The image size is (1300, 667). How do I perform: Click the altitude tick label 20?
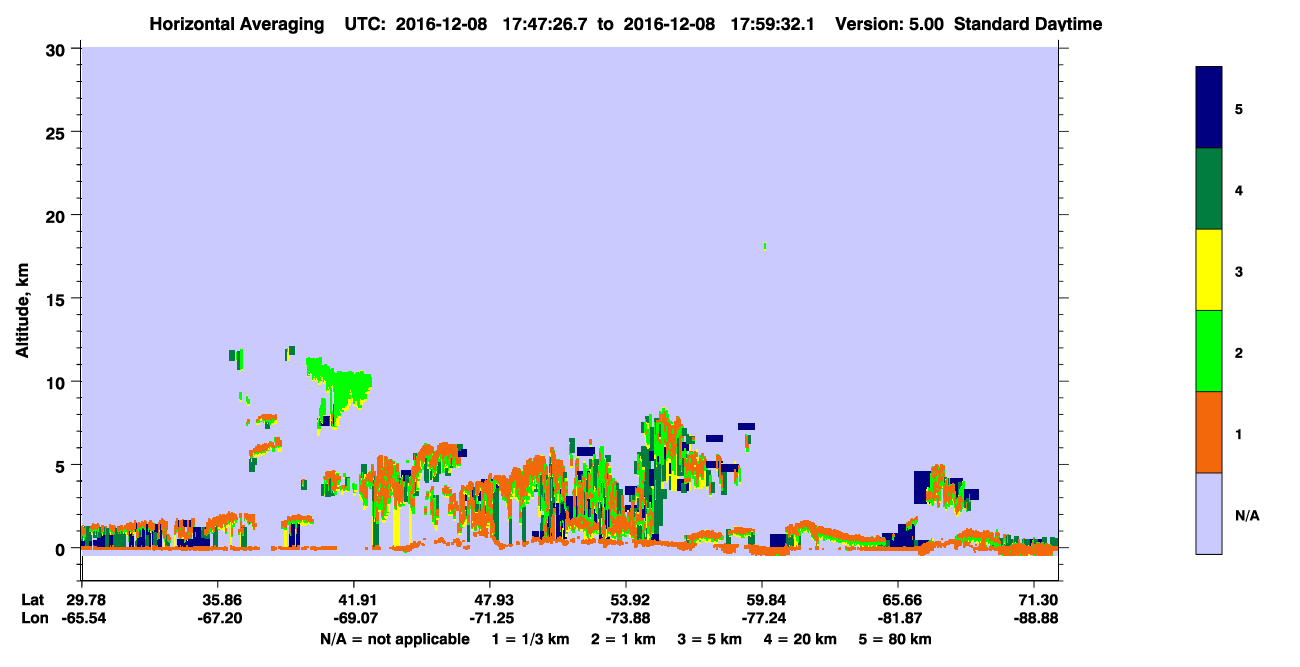tap(58, 215)
